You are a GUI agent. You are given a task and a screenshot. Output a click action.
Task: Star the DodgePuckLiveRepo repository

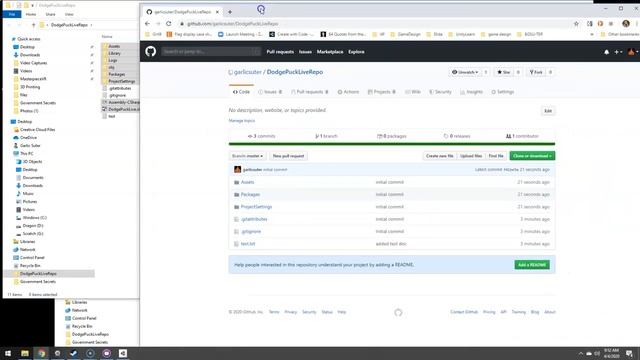[504, 72]
